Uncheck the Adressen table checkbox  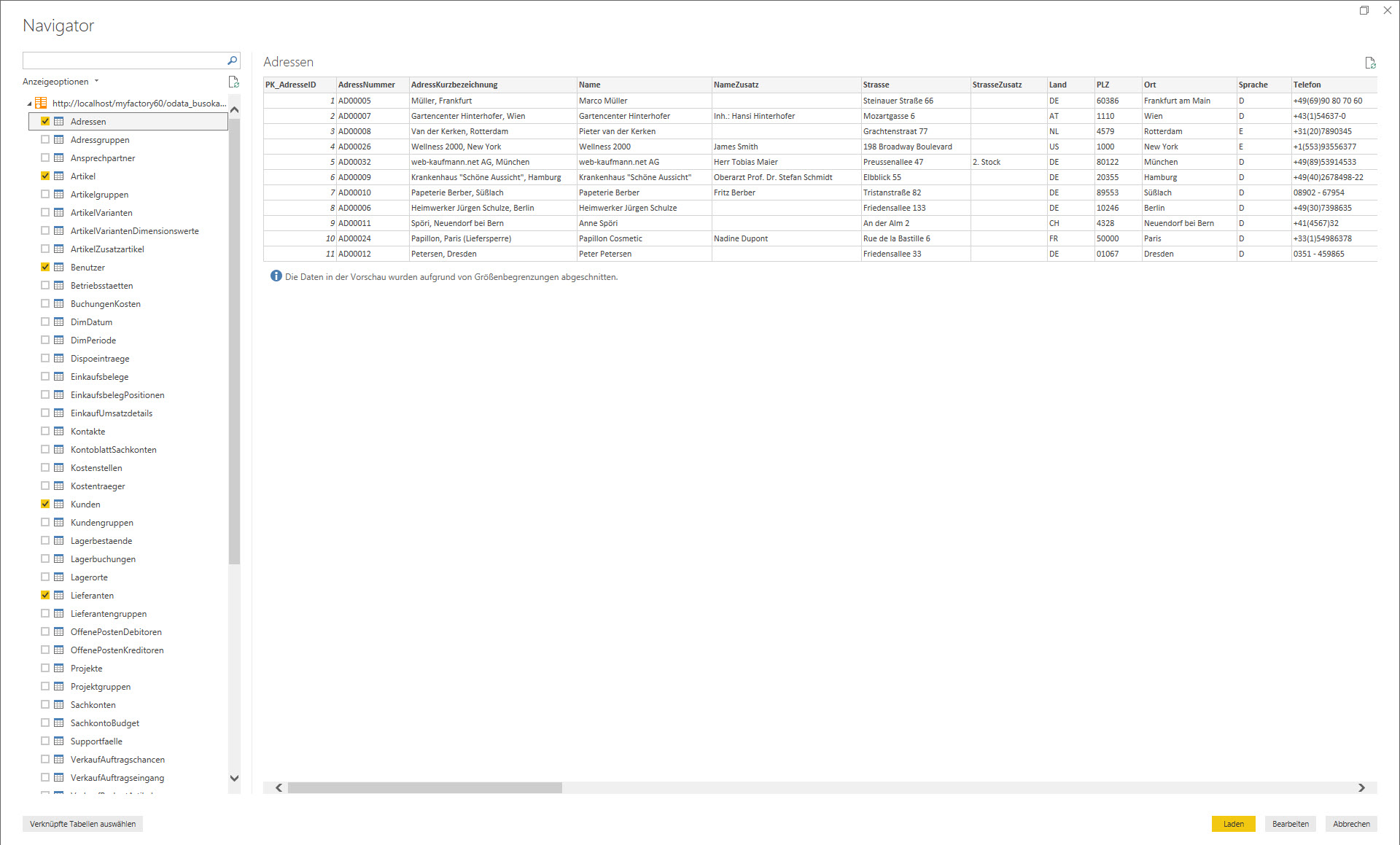tap(45, 122)
